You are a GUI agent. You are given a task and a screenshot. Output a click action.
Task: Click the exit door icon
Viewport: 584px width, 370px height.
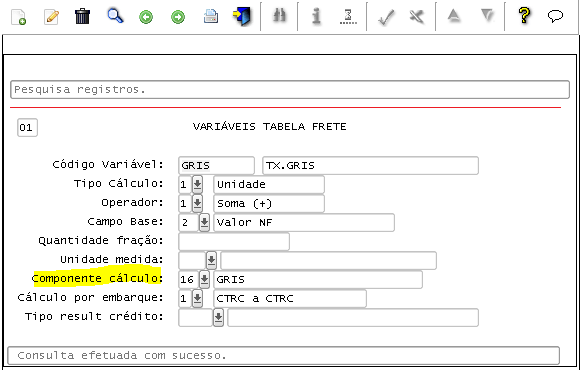click(x=242, y=16)
